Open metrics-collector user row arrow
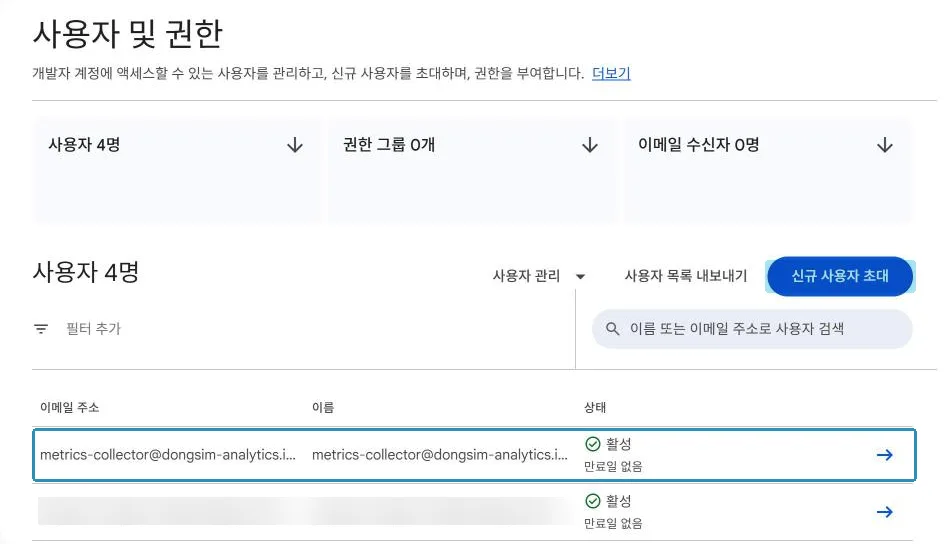The image size is (944, 544). (x=884, y=455)
